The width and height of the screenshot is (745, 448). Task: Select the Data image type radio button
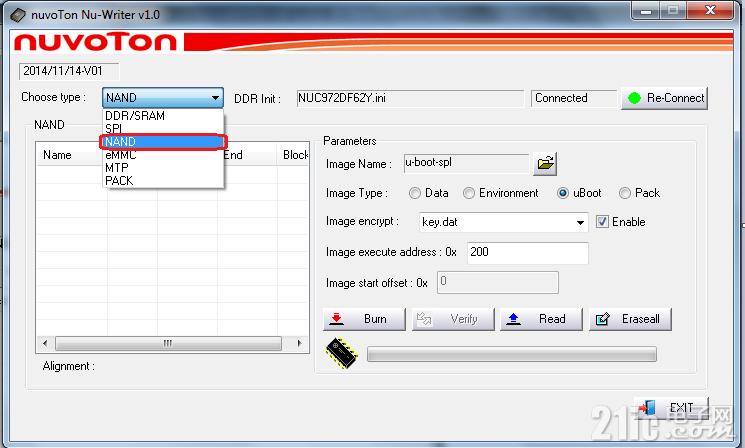(415, 193)
